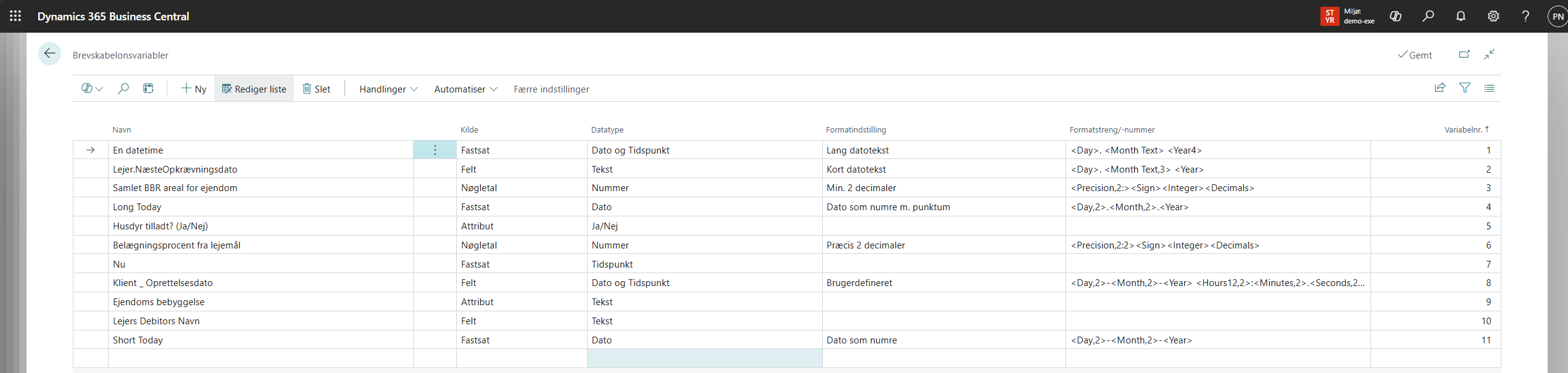
Task: Open page in new window icon
Action: pos(1464,54)
